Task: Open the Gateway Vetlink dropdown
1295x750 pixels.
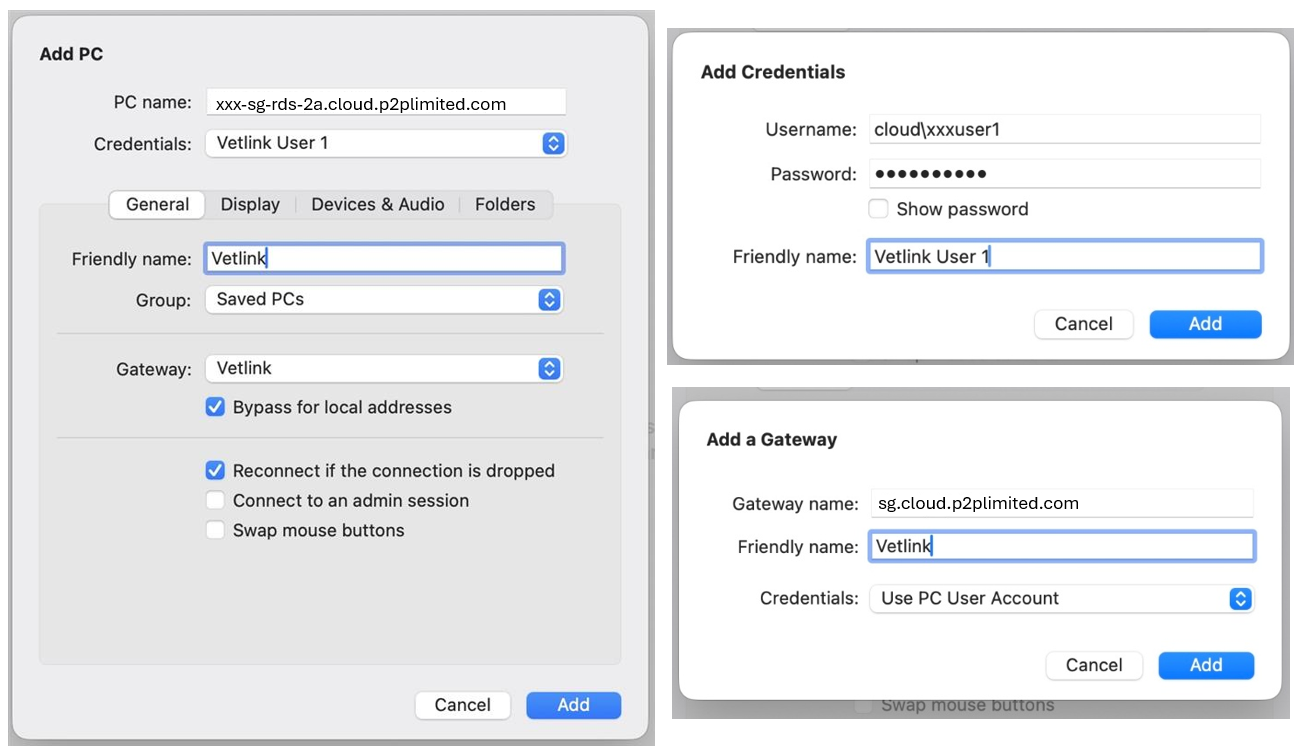Action: click(384, 369)
